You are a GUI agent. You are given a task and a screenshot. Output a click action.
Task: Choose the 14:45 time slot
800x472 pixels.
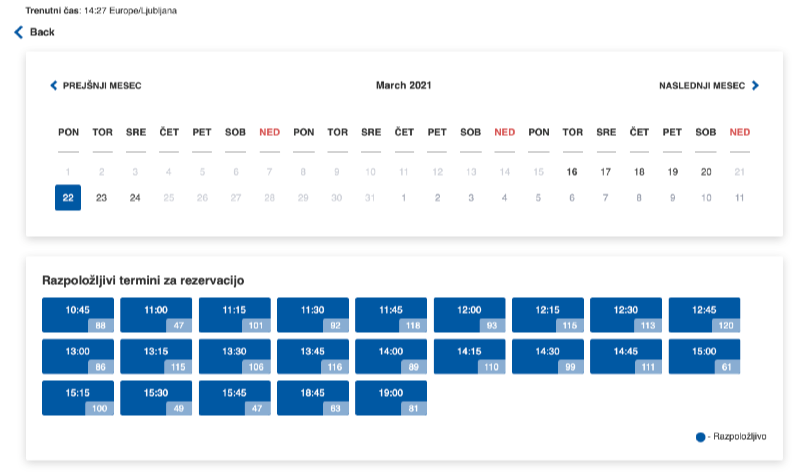tap(626, 356)
